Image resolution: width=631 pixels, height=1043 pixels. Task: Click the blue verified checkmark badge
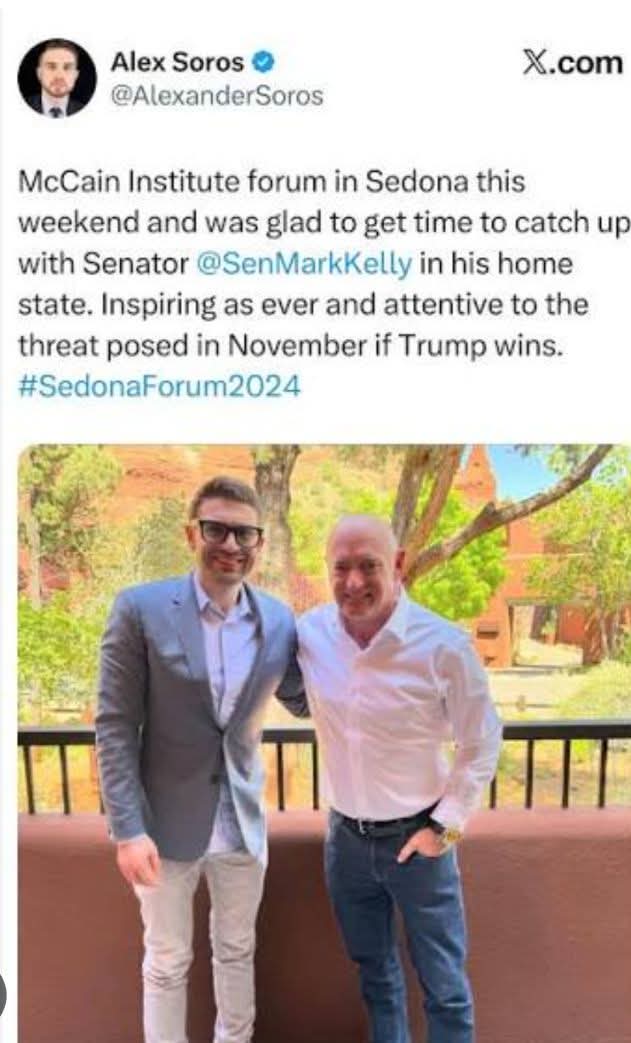[265, 63]
